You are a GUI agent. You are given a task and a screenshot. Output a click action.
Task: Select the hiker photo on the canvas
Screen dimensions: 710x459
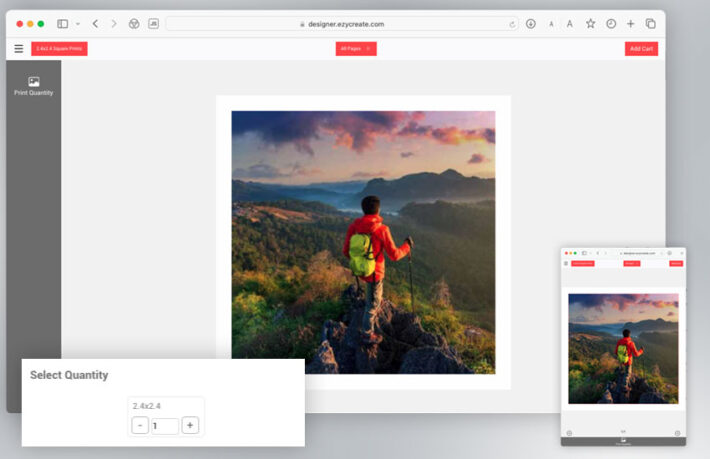(x=363, y=242)
